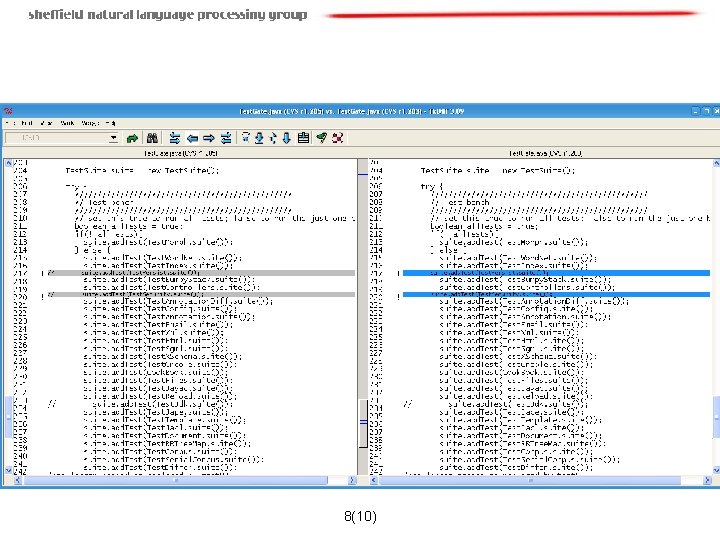Click left pane line number 204
The image size is (720, 540).
[21, 170]
